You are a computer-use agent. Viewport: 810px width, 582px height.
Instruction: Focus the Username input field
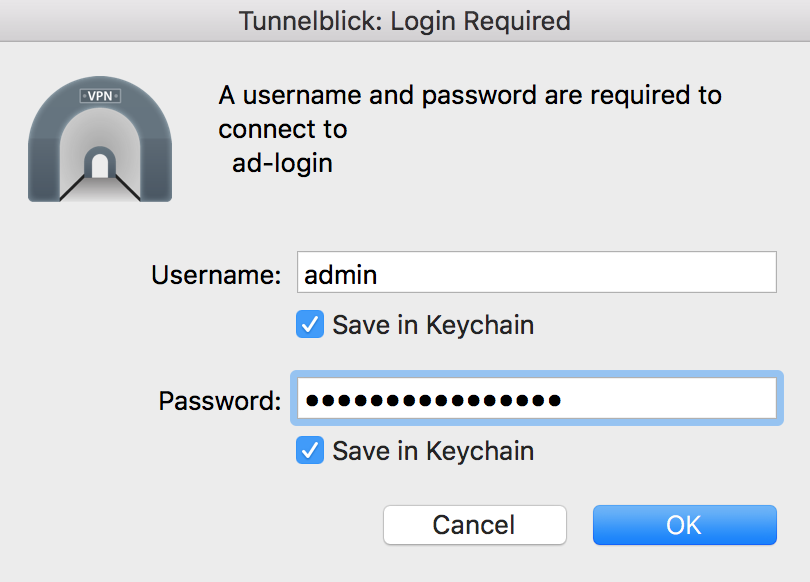click(x=537, y=272)
